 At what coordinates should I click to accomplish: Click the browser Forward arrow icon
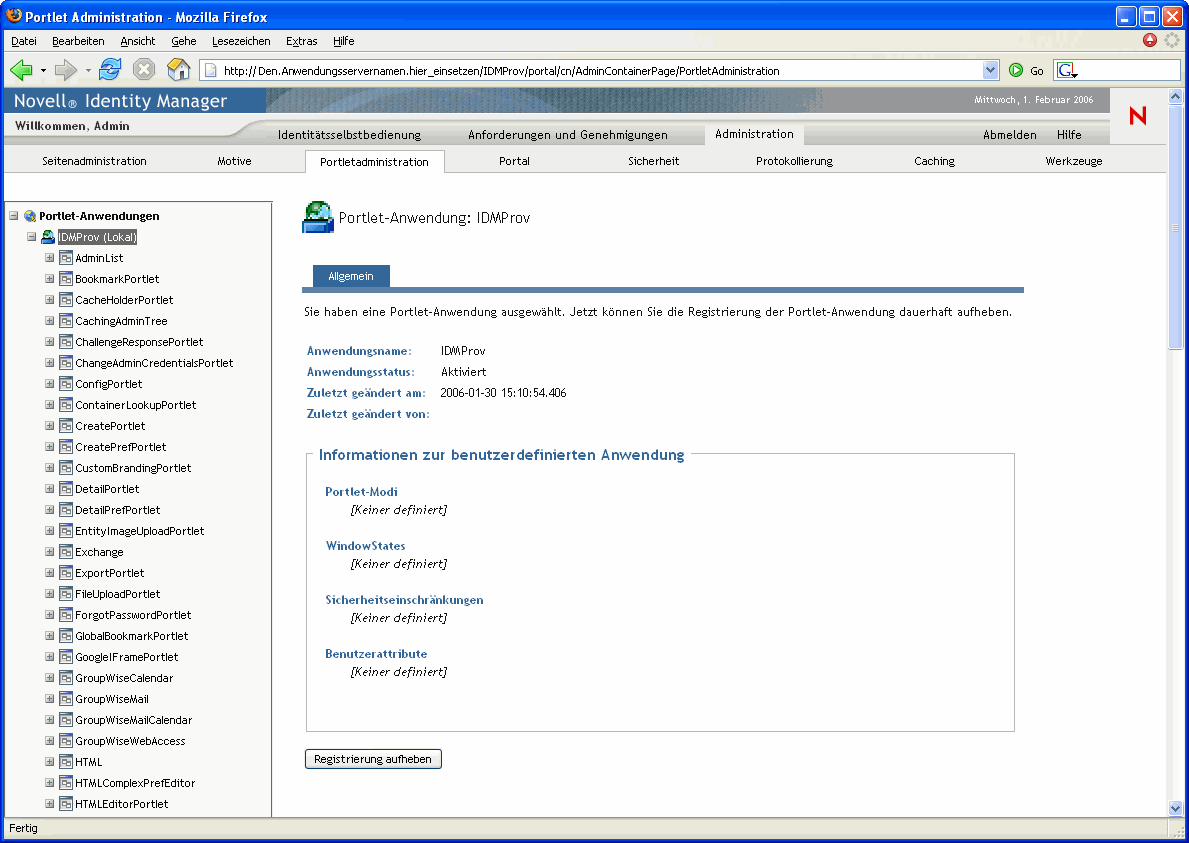pos(66,71)
